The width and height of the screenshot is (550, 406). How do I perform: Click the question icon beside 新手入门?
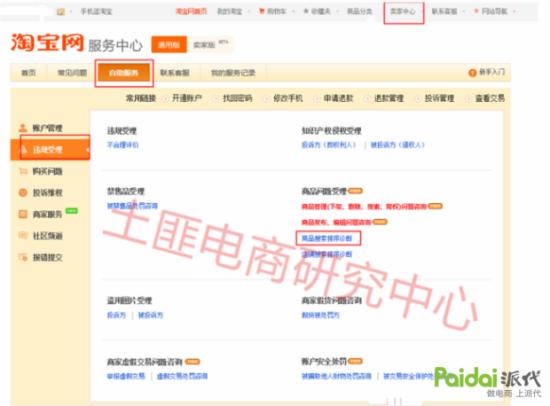tap(472, 73)
